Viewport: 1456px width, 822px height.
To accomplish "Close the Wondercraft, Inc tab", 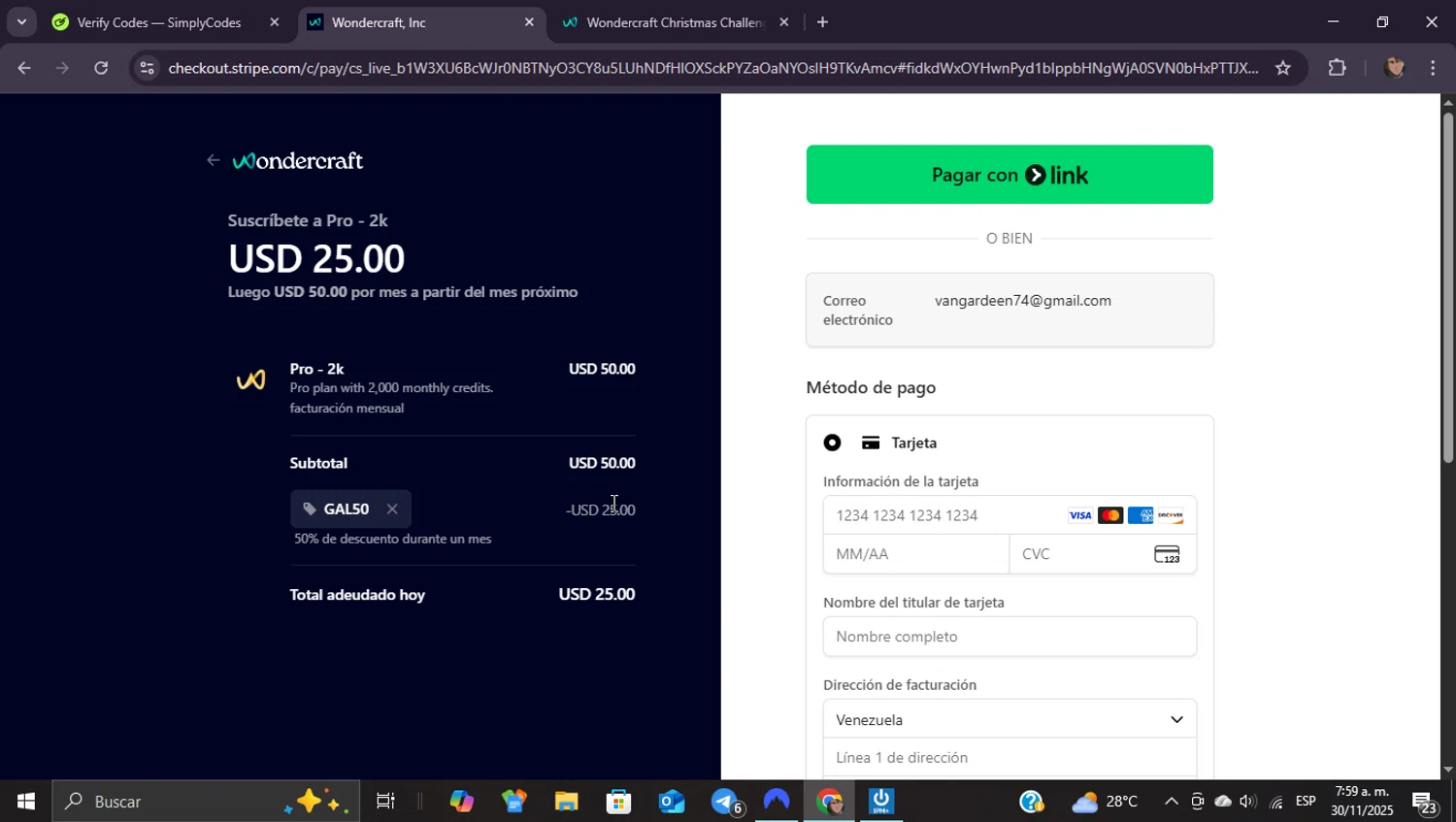I will point(529,22).
